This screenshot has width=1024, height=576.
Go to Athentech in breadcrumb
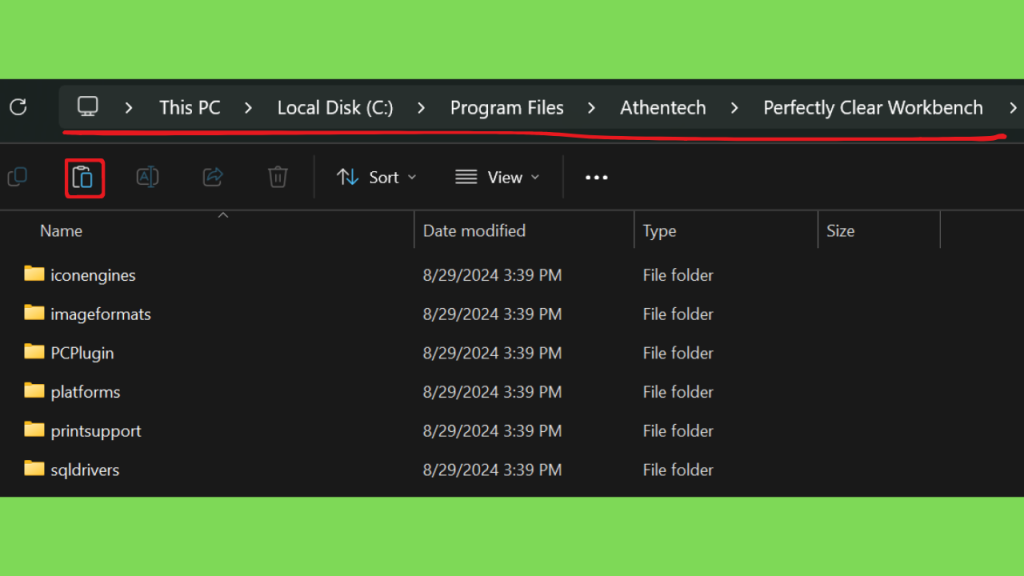pos(663,108)
